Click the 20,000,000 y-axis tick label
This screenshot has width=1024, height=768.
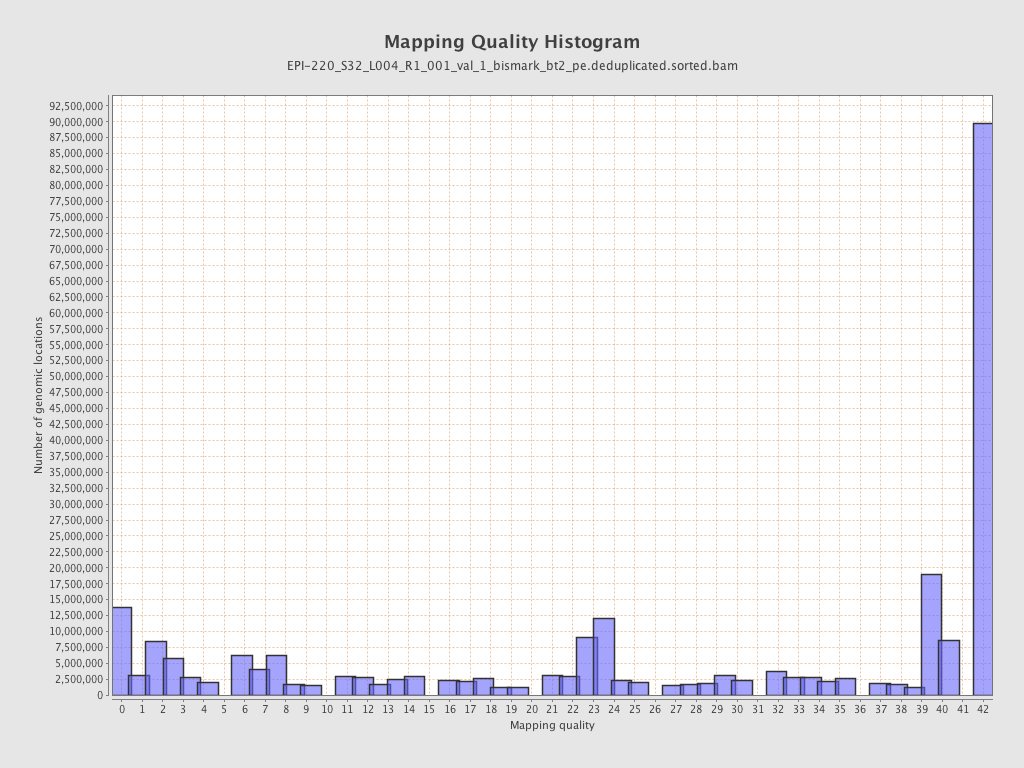click(x=76, y=568)
